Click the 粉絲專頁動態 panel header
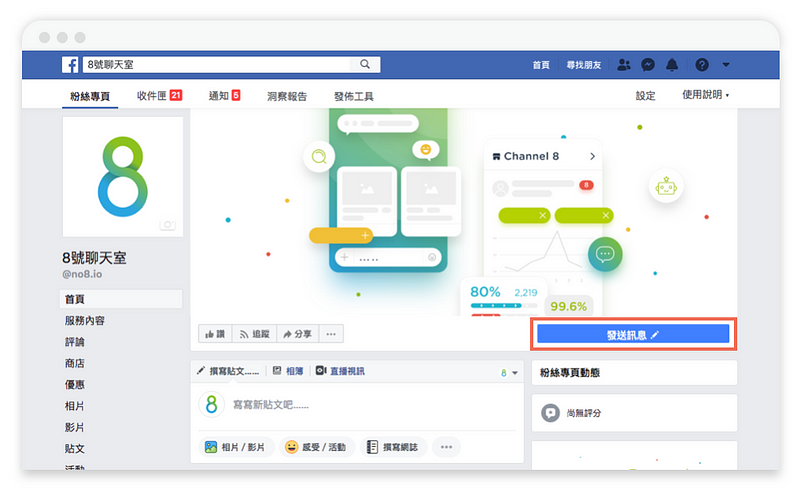The width and height of the screenshot is (800, 500). [634, 372]
